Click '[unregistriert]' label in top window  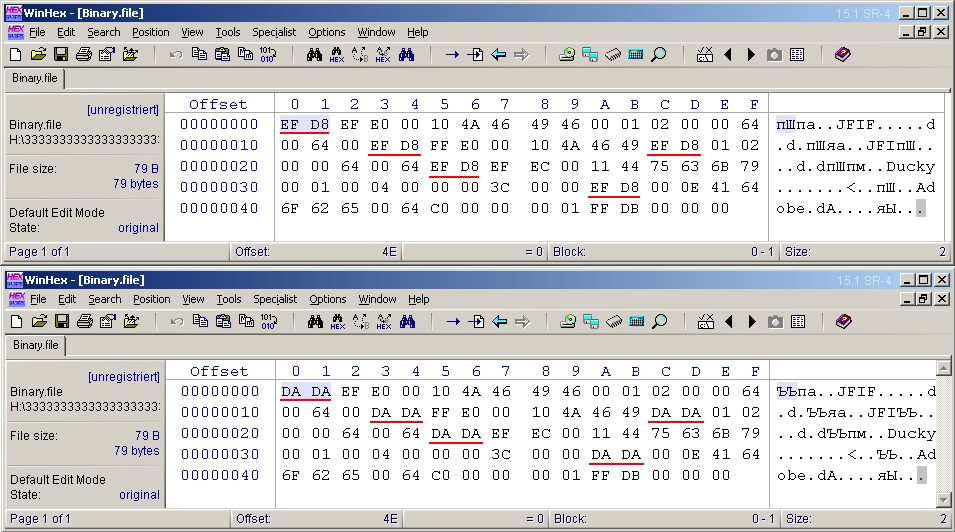click(122, 110)
